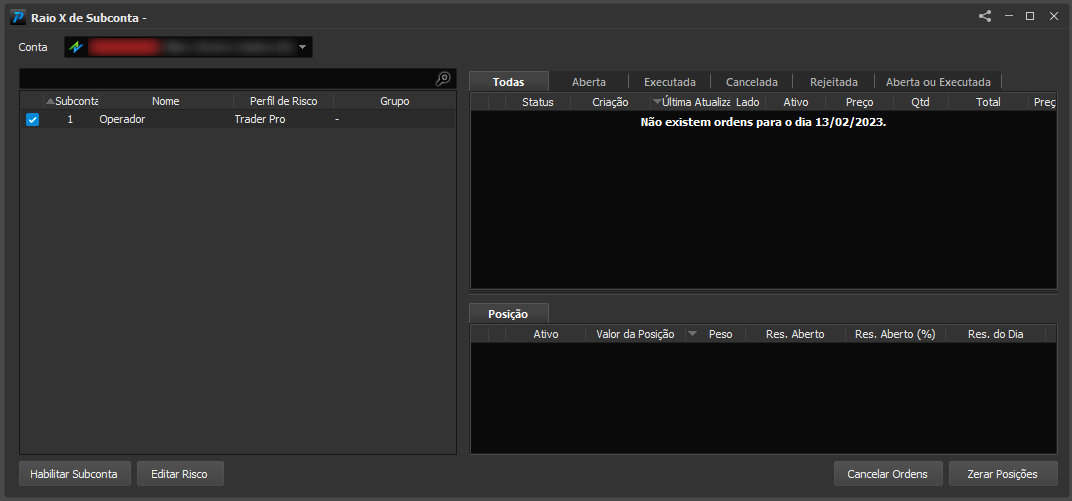Maximize the Raio X window

[1030, 16]
